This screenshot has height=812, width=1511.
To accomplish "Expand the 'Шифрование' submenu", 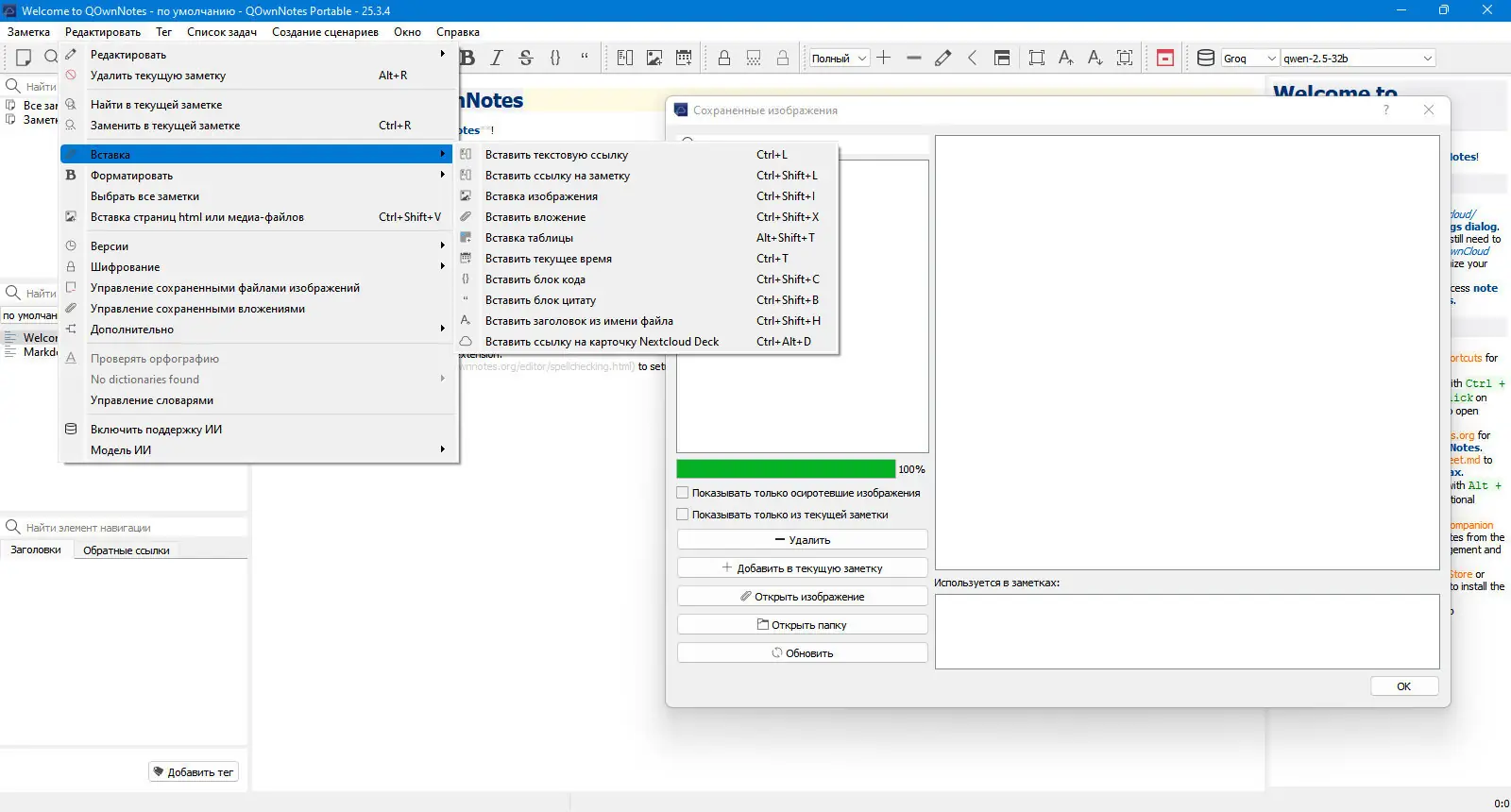I will coord(259,267).
